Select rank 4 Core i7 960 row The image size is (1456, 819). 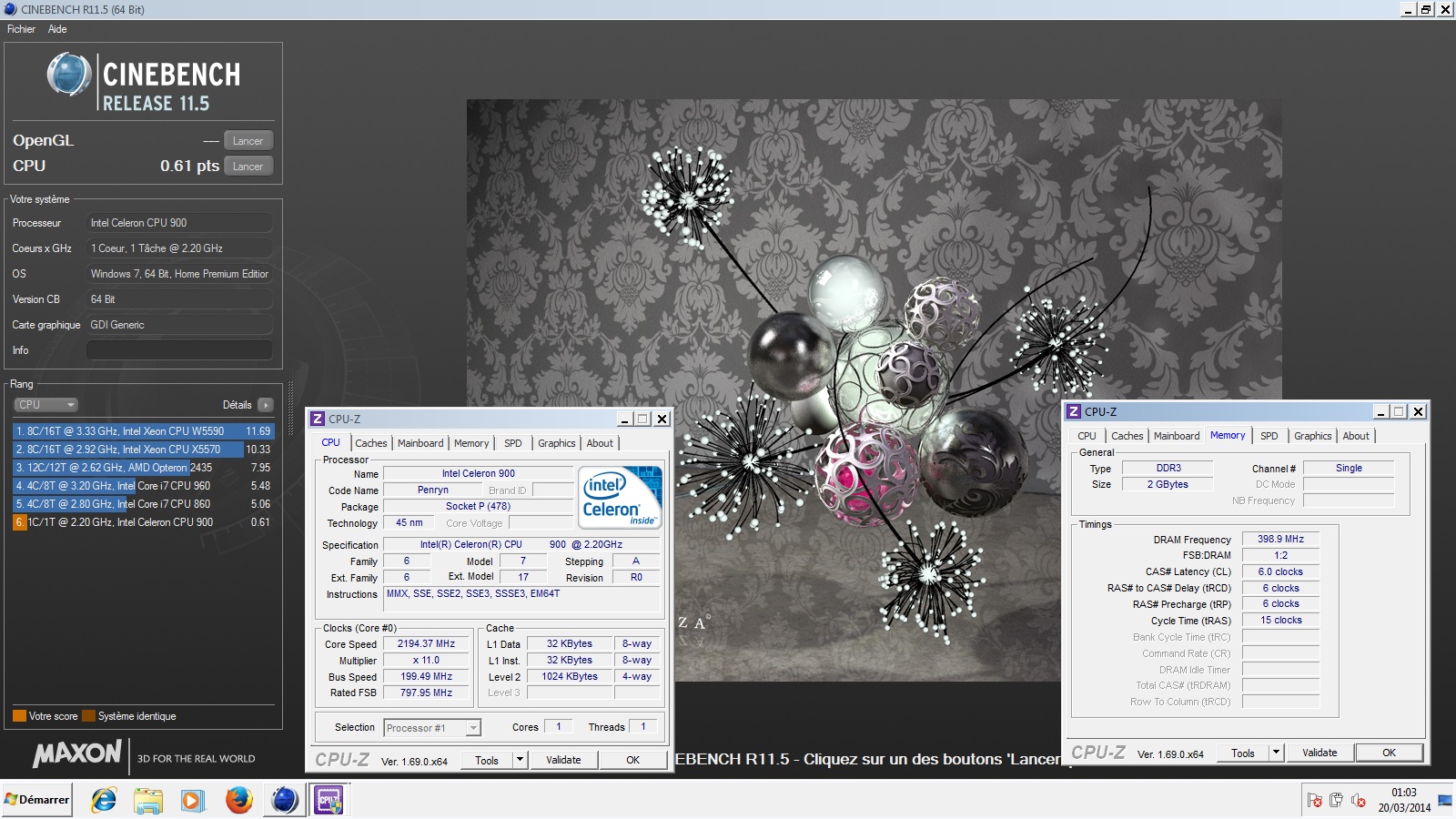click(143, 486)
